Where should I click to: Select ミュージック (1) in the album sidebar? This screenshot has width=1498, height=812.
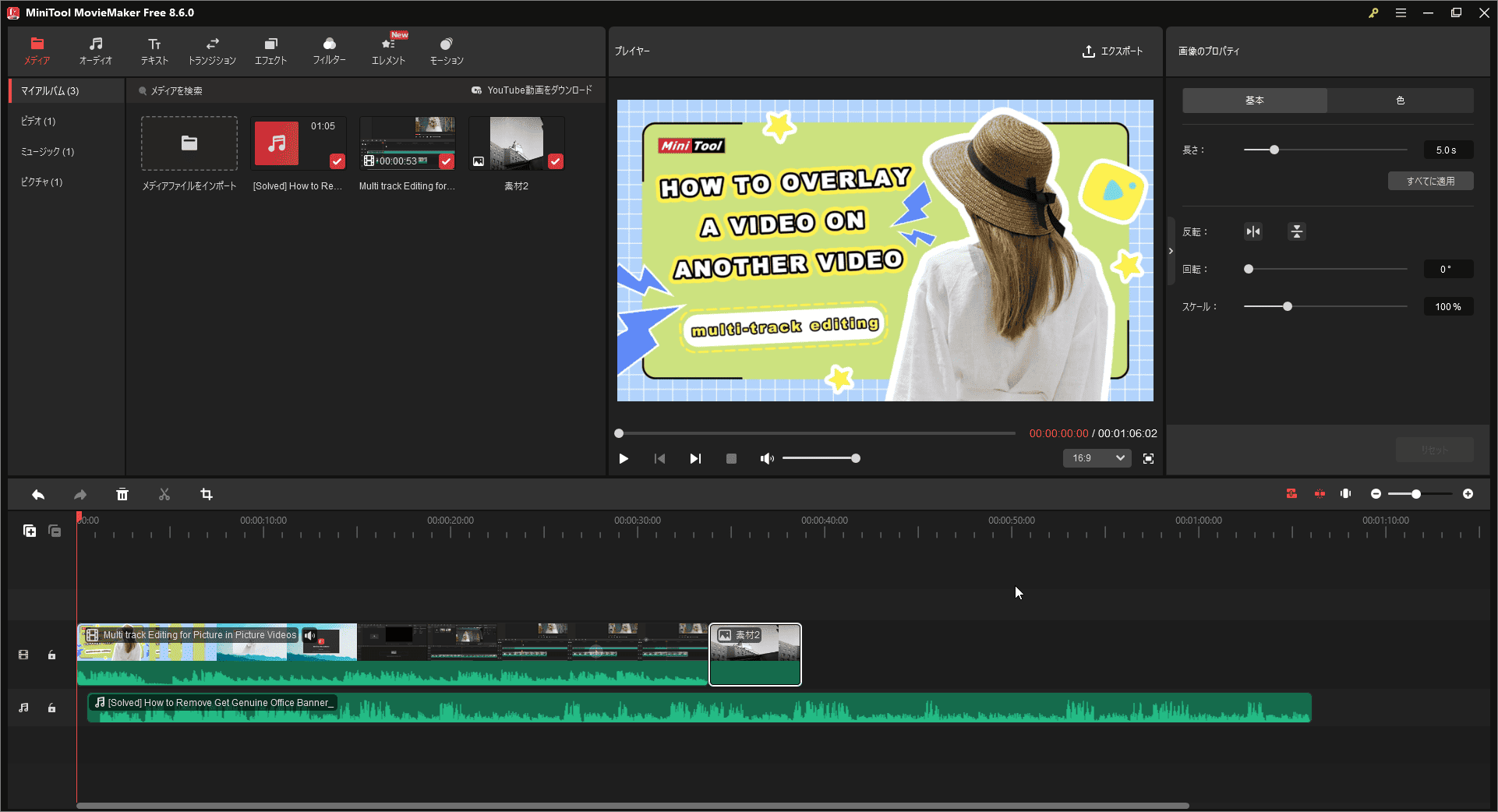[47, 151]
